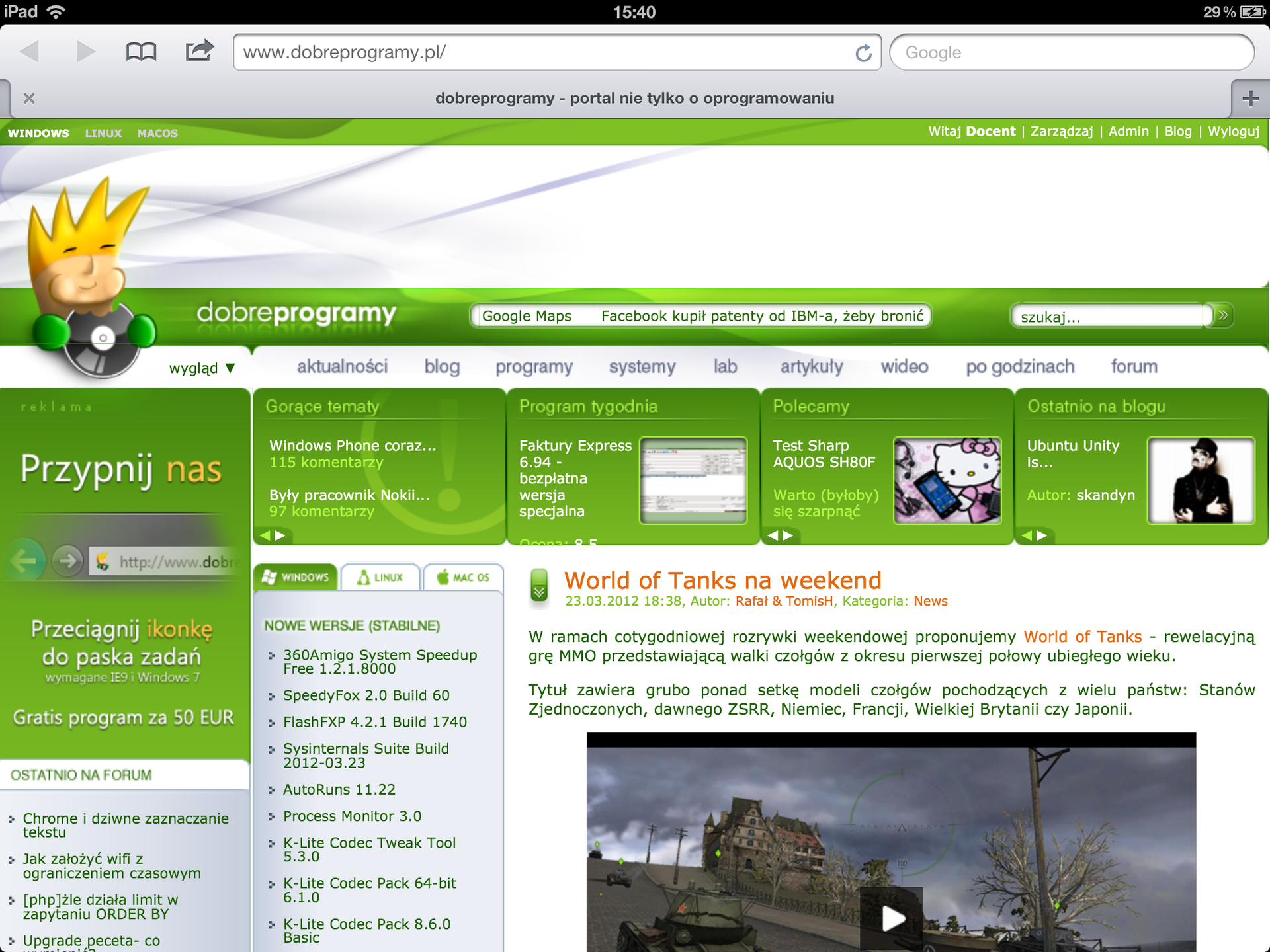The height and width of the screenshot is (952, 1270).
Task: Click the green download icon beside article title
Action: 539,586
